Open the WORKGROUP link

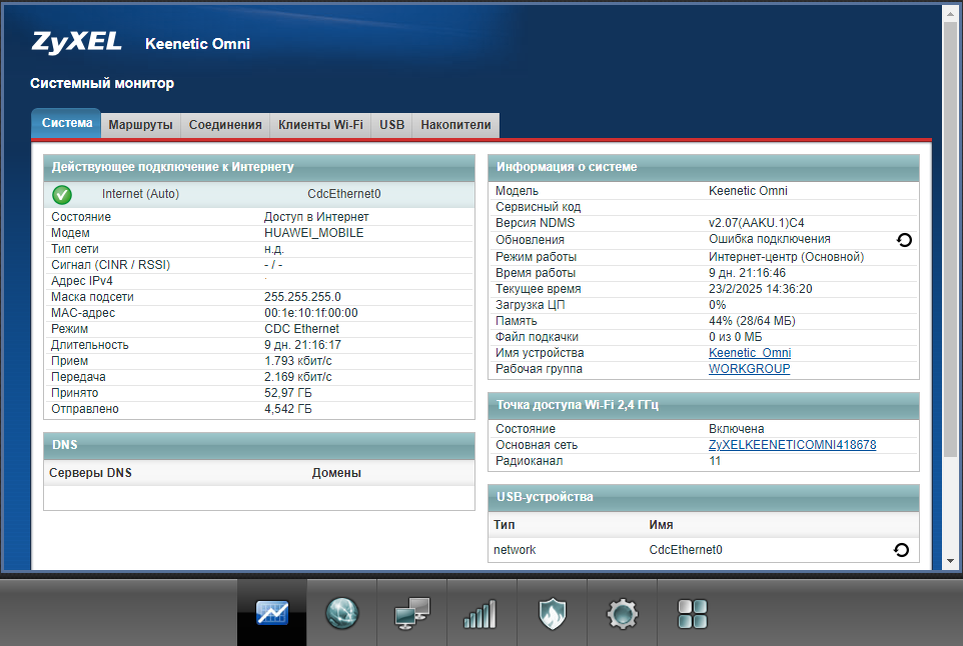[749, 369]
